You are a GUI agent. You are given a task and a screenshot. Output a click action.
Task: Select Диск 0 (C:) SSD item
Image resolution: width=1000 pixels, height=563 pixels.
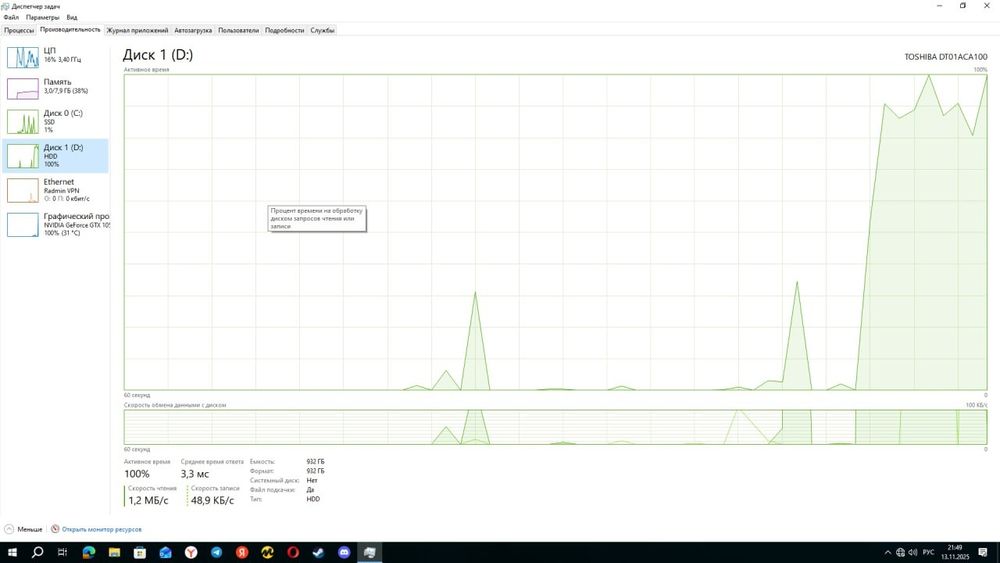[x=55, y=121]
